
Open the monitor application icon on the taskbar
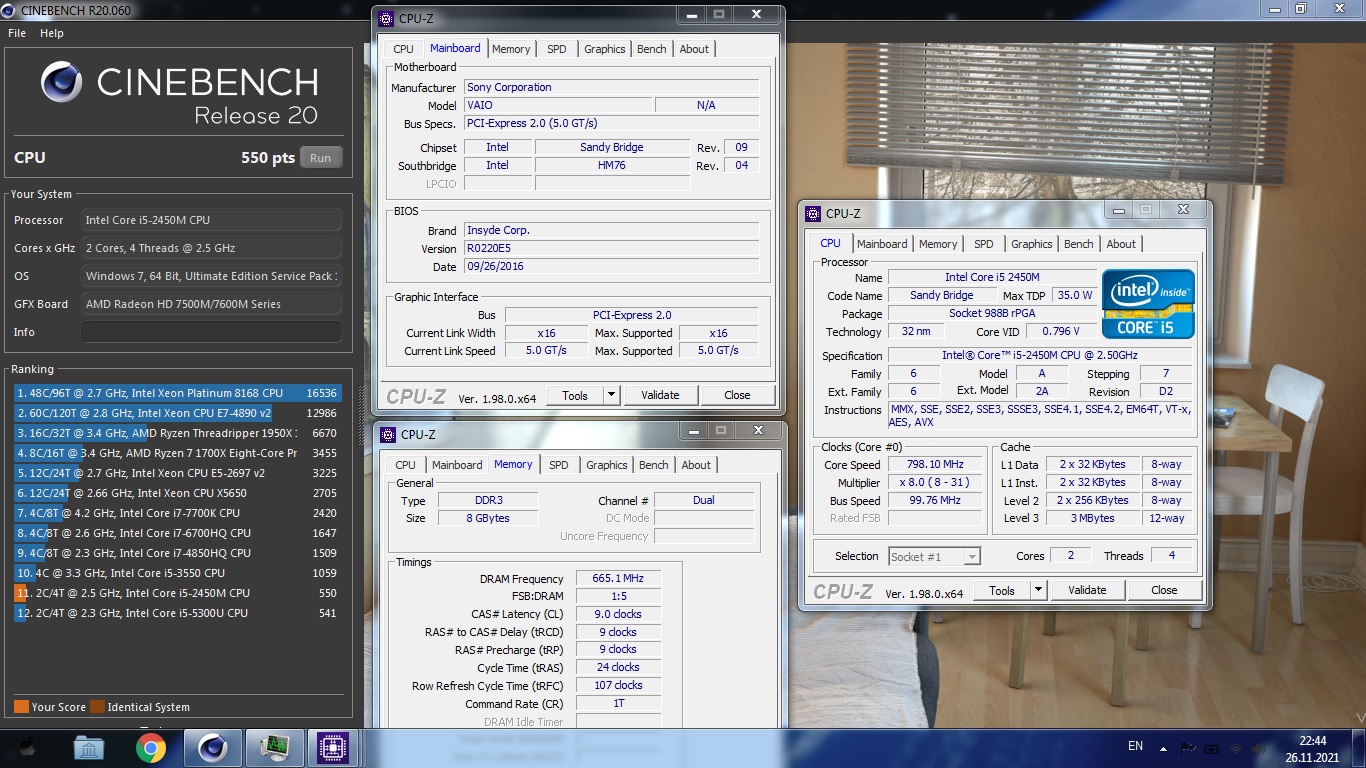273,748
